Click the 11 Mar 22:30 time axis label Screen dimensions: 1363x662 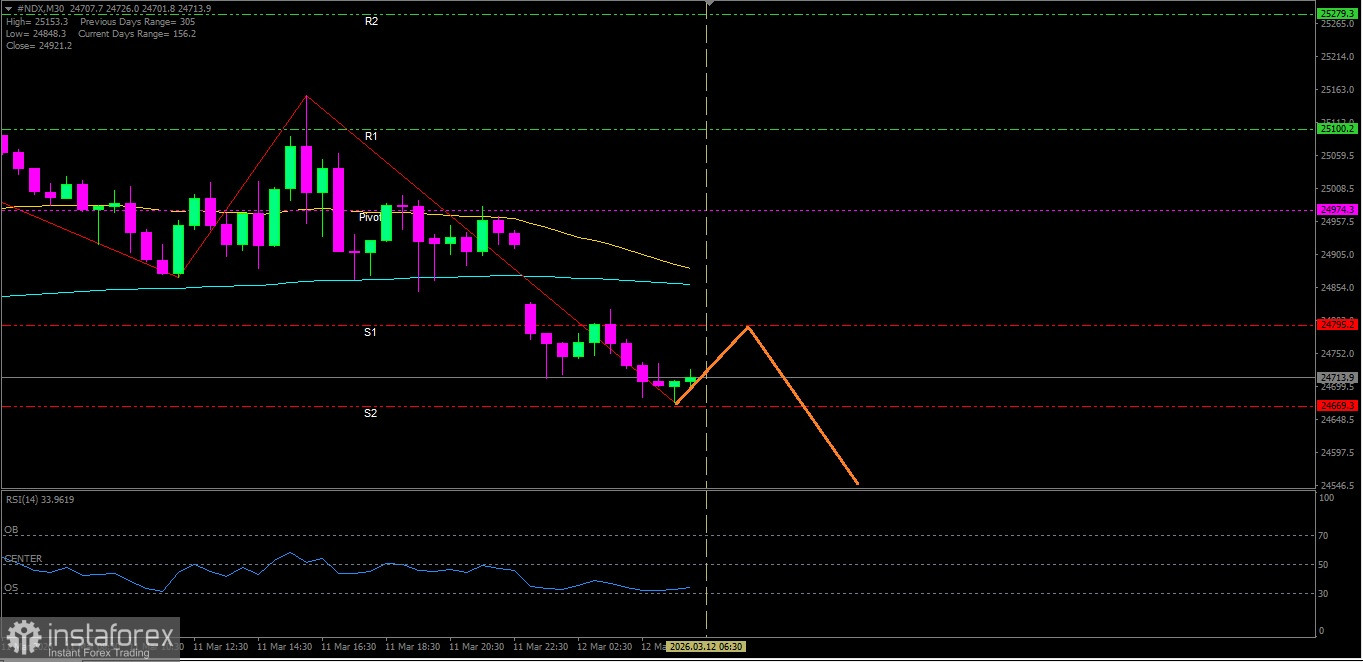click(541, 647)
